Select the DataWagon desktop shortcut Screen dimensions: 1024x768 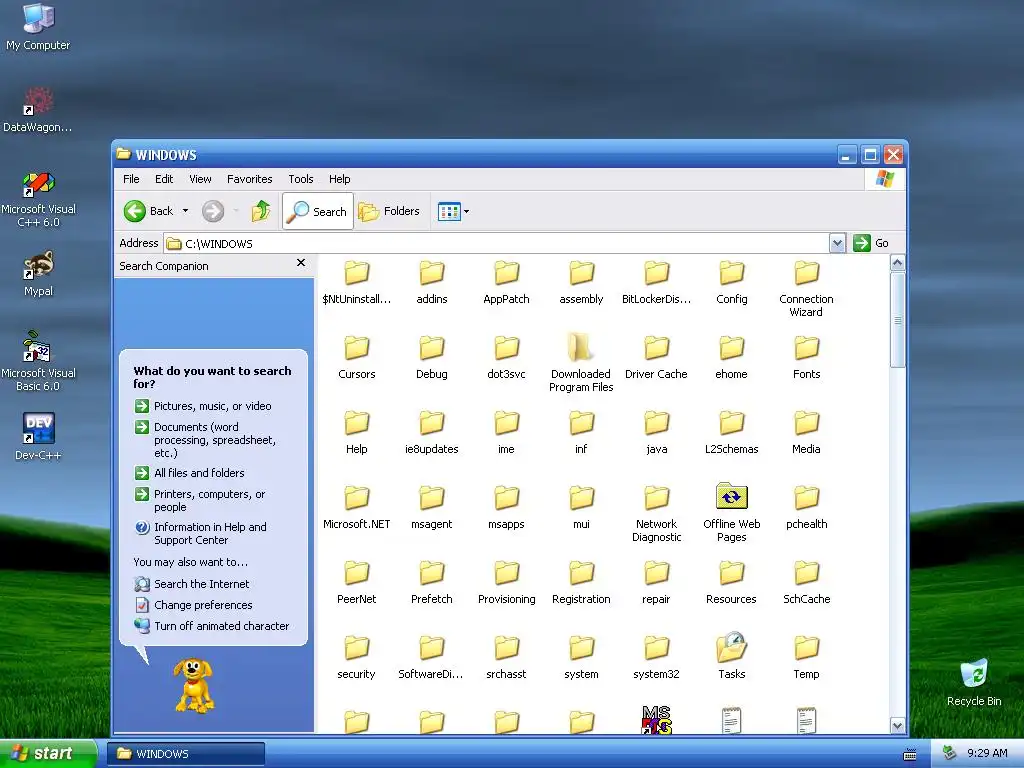click(38, 109)
